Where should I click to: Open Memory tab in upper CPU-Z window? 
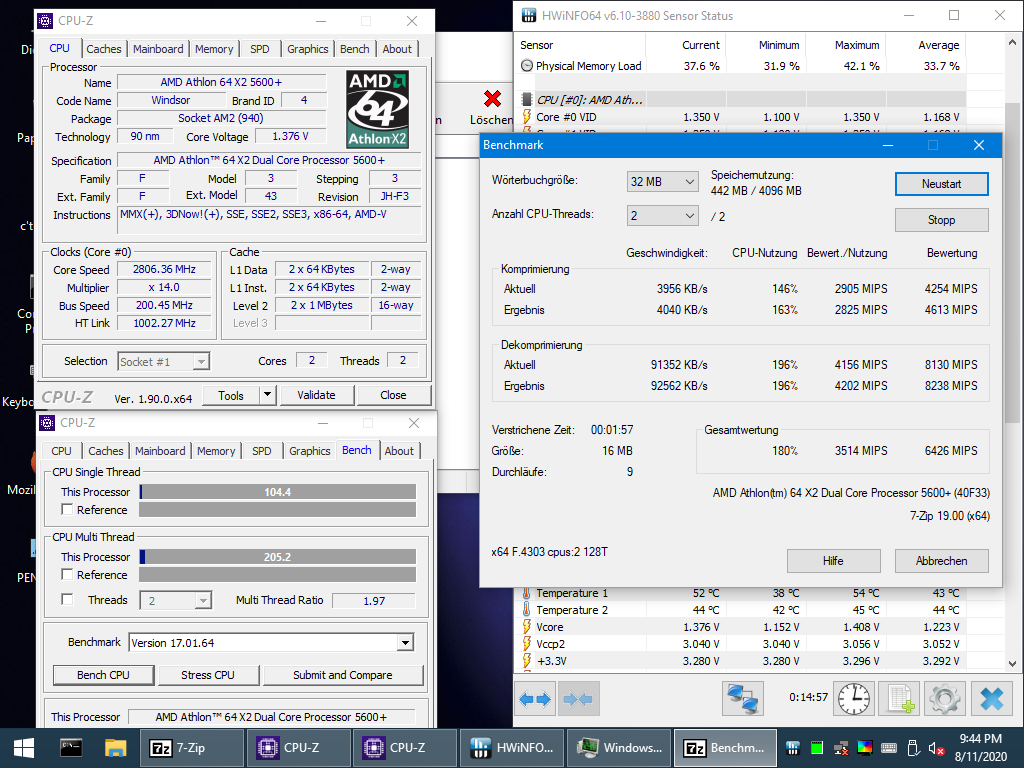pos(214,49)
